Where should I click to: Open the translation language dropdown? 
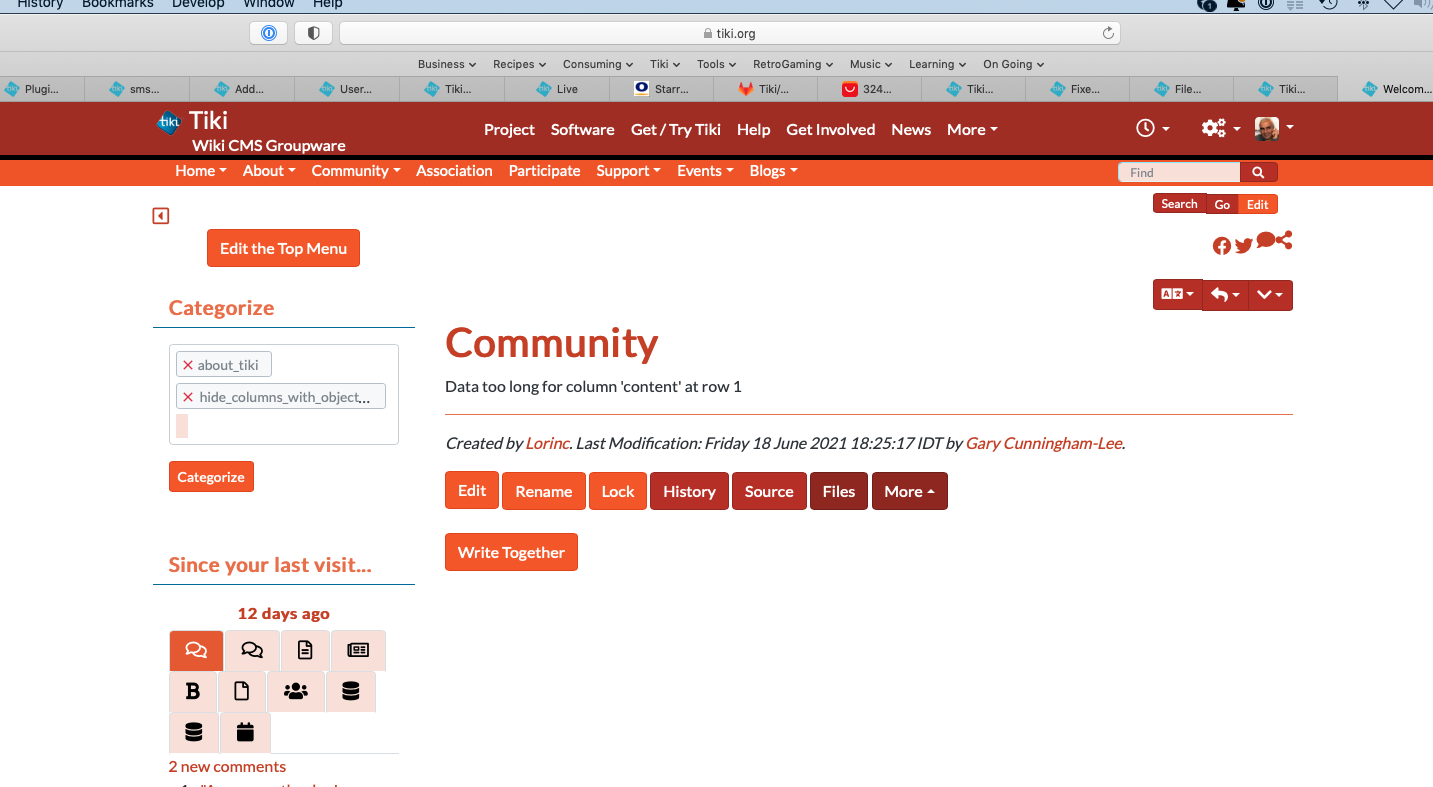tap(1177, 295)
